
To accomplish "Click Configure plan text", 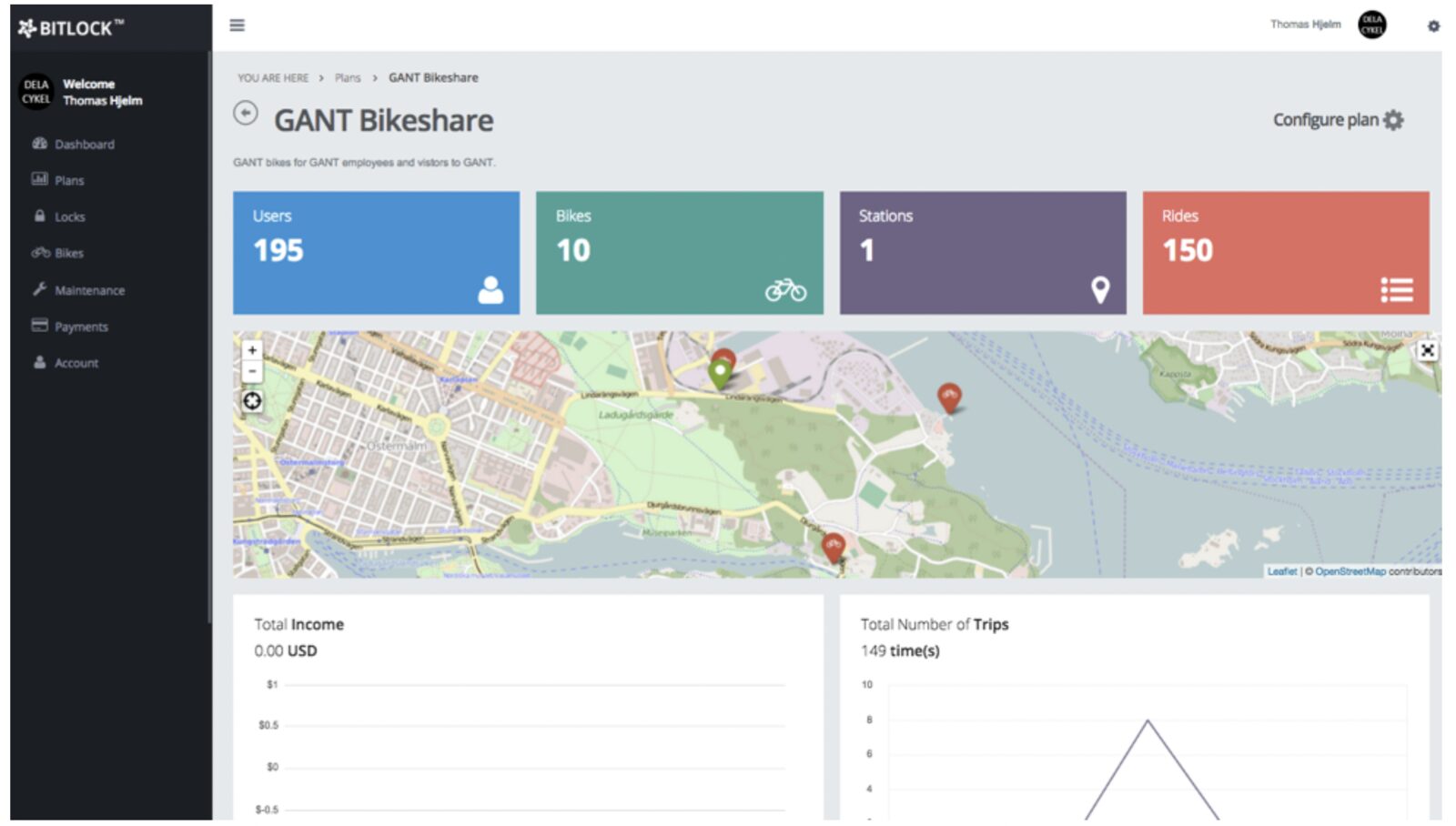I will point(1325,120).
